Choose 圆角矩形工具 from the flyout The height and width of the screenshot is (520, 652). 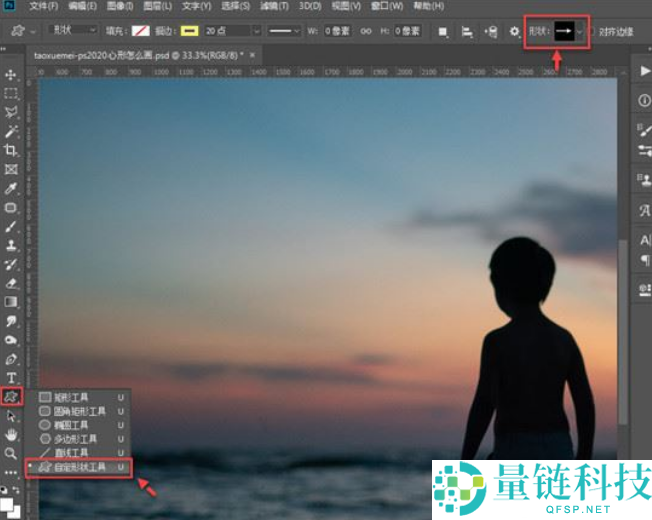[x=78, y=412]
